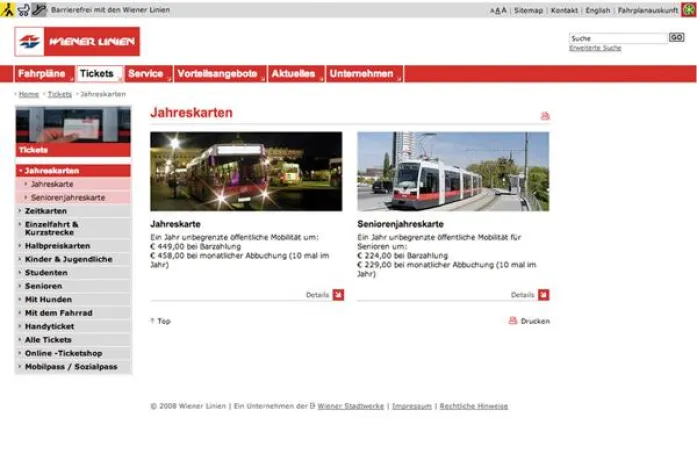Click the Barrierefrei mit den Wiener Linien text
The height and width of the screenshot is (475, 697).
click(x=110, y=10)
